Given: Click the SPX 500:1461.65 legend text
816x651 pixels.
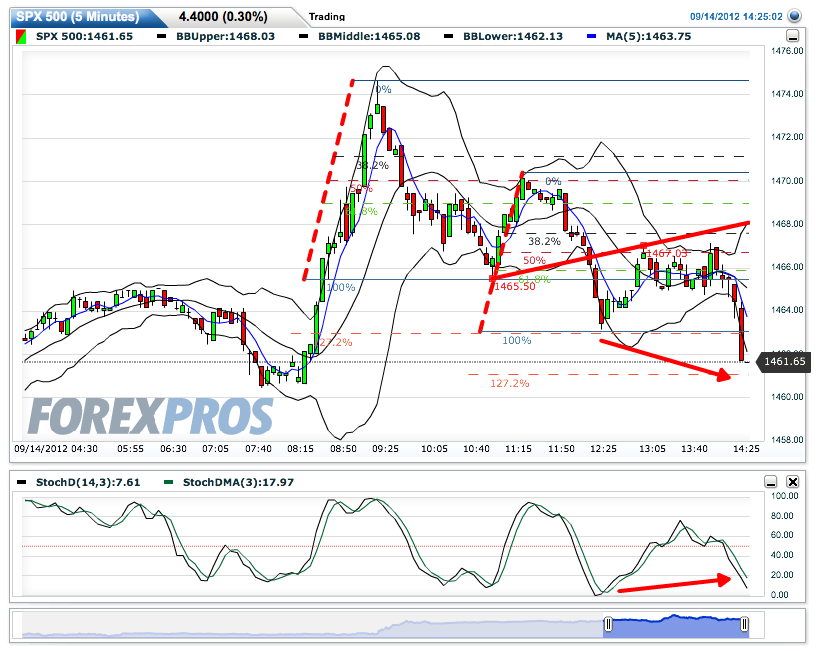Looking at the screenshot, I should [x=84, y=36].
